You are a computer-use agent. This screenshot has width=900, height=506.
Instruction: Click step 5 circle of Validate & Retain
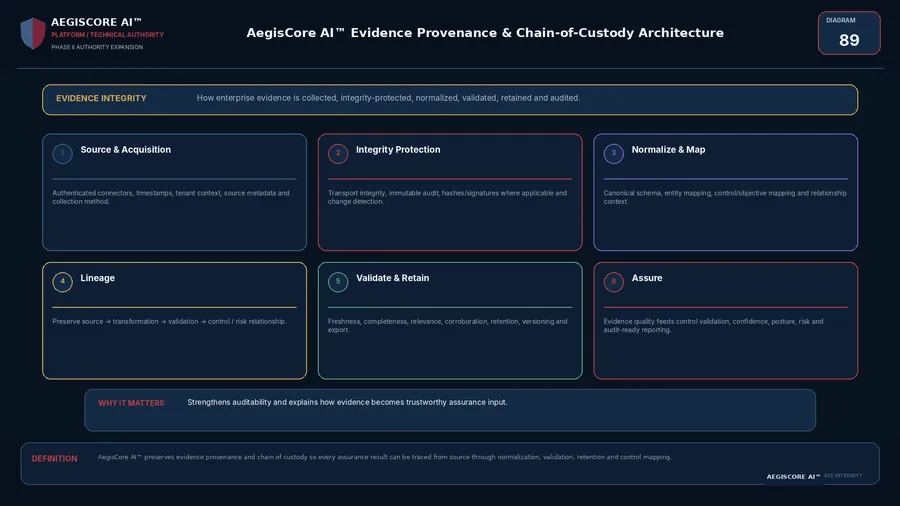tap(338, 282)
